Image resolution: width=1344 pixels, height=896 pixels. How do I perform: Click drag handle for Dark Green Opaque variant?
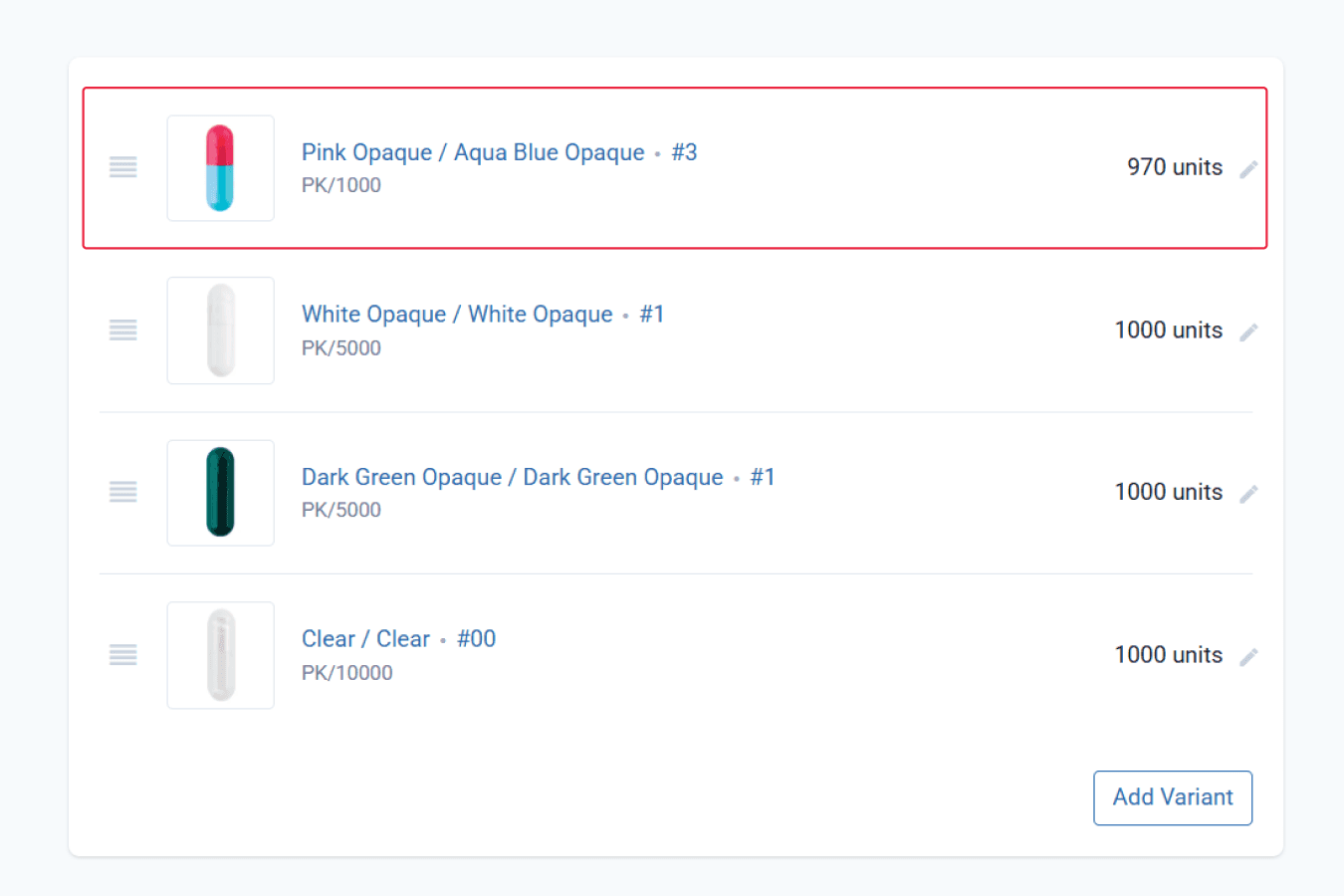[123, 492]
